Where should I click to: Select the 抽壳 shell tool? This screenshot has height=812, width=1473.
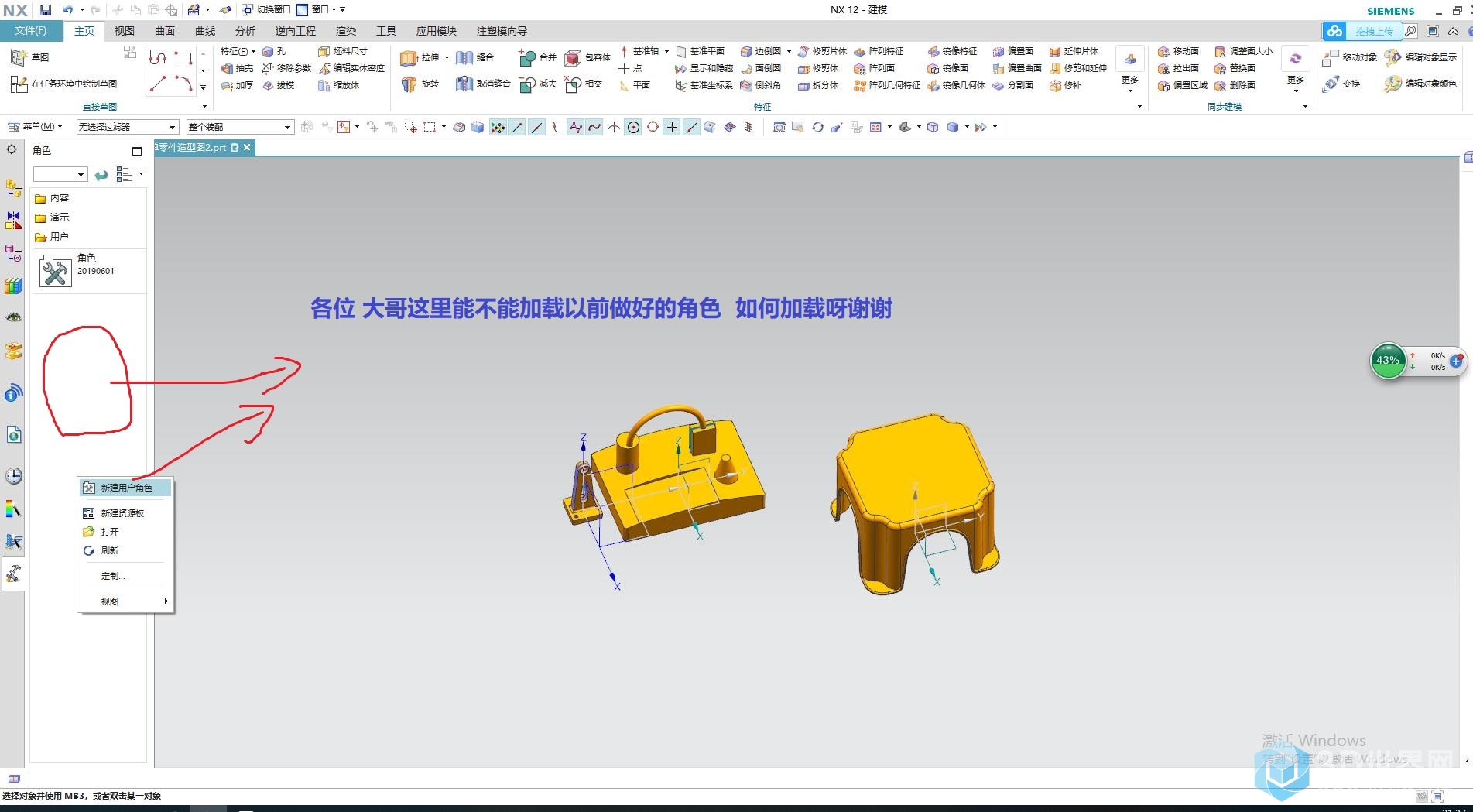[237, 68]
